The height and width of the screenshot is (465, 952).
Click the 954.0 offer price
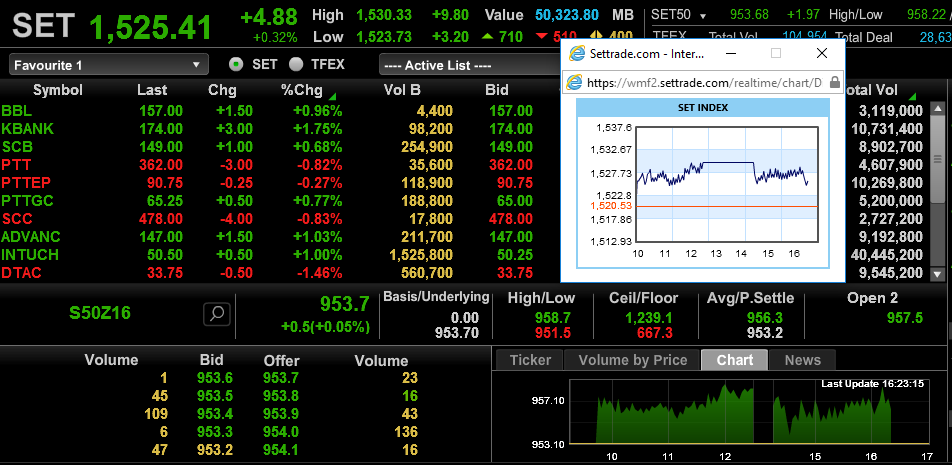pyautogui.click(x=281, y=432)
